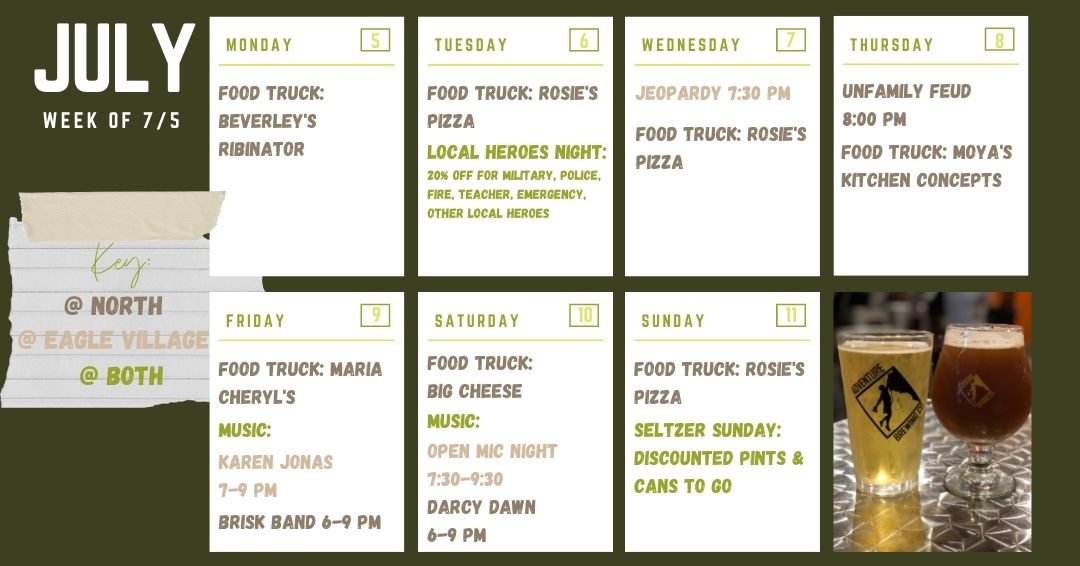Click the "Open Mic Night" entry

coord(492,451)
